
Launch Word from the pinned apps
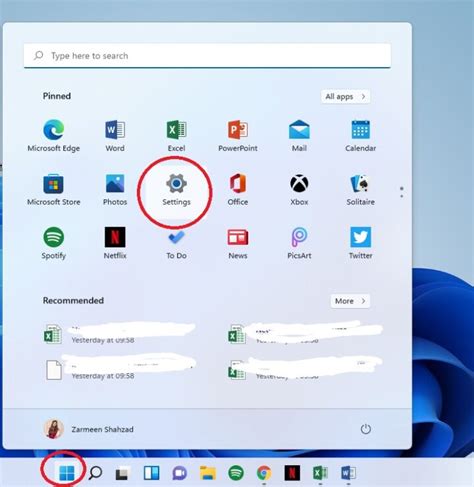(x=115, y=136)
